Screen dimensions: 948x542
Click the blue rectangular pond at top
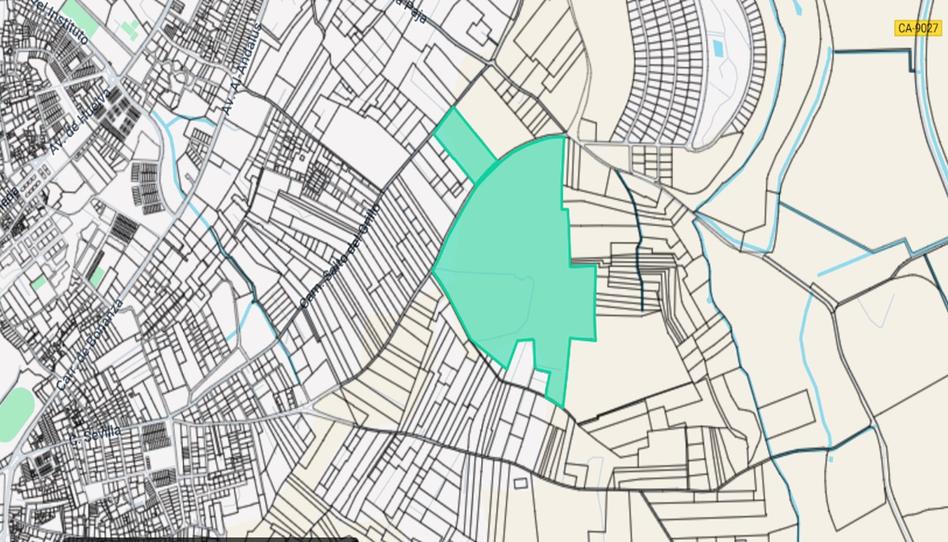coord(717,48)
